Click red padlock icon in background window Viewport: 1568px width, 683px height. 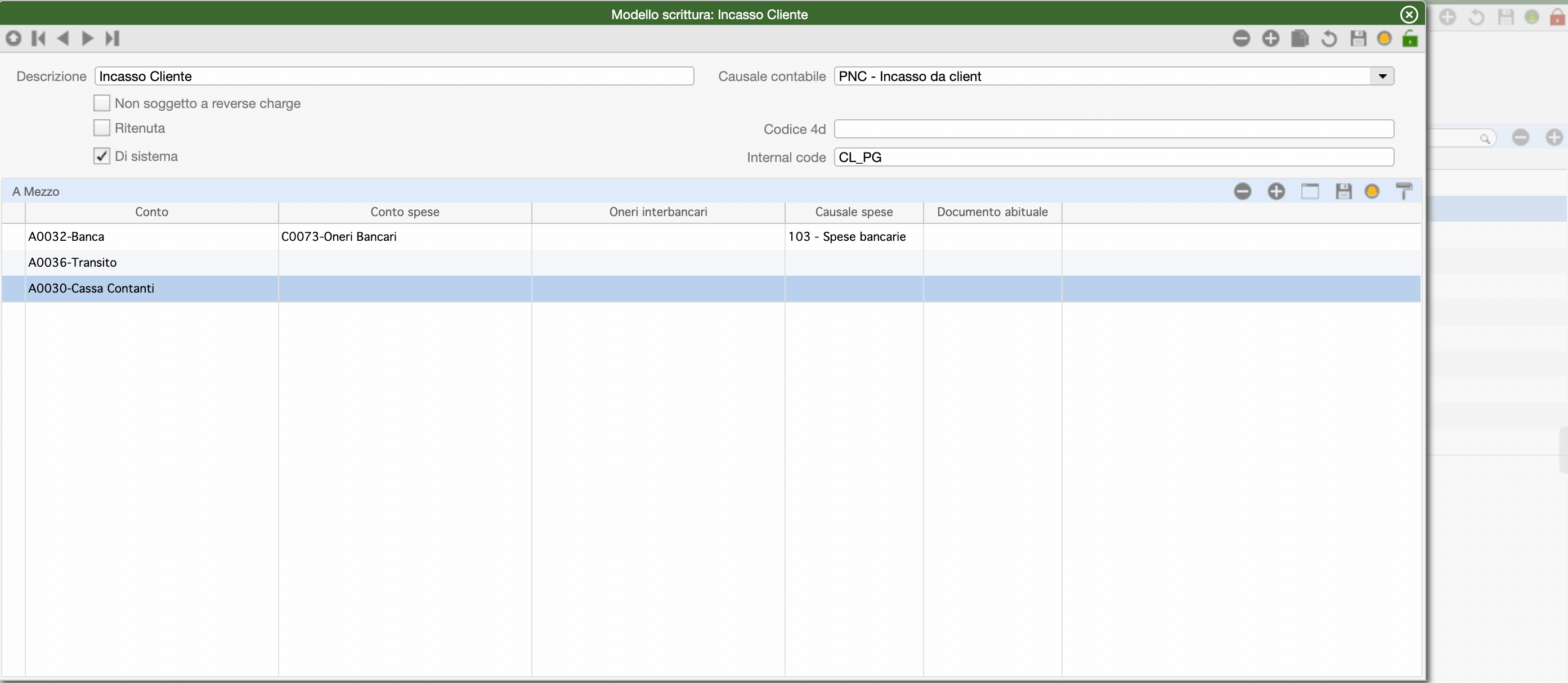1557,17
